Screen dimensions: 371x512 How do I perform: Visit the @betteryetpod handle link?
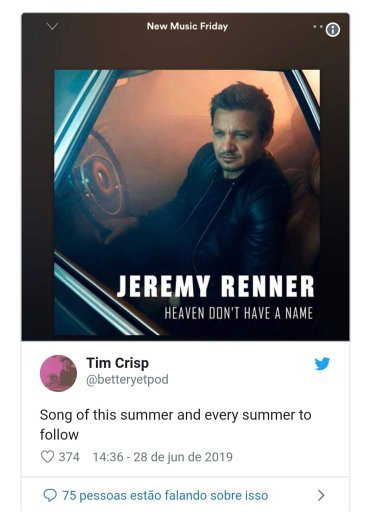coord(127,380)
